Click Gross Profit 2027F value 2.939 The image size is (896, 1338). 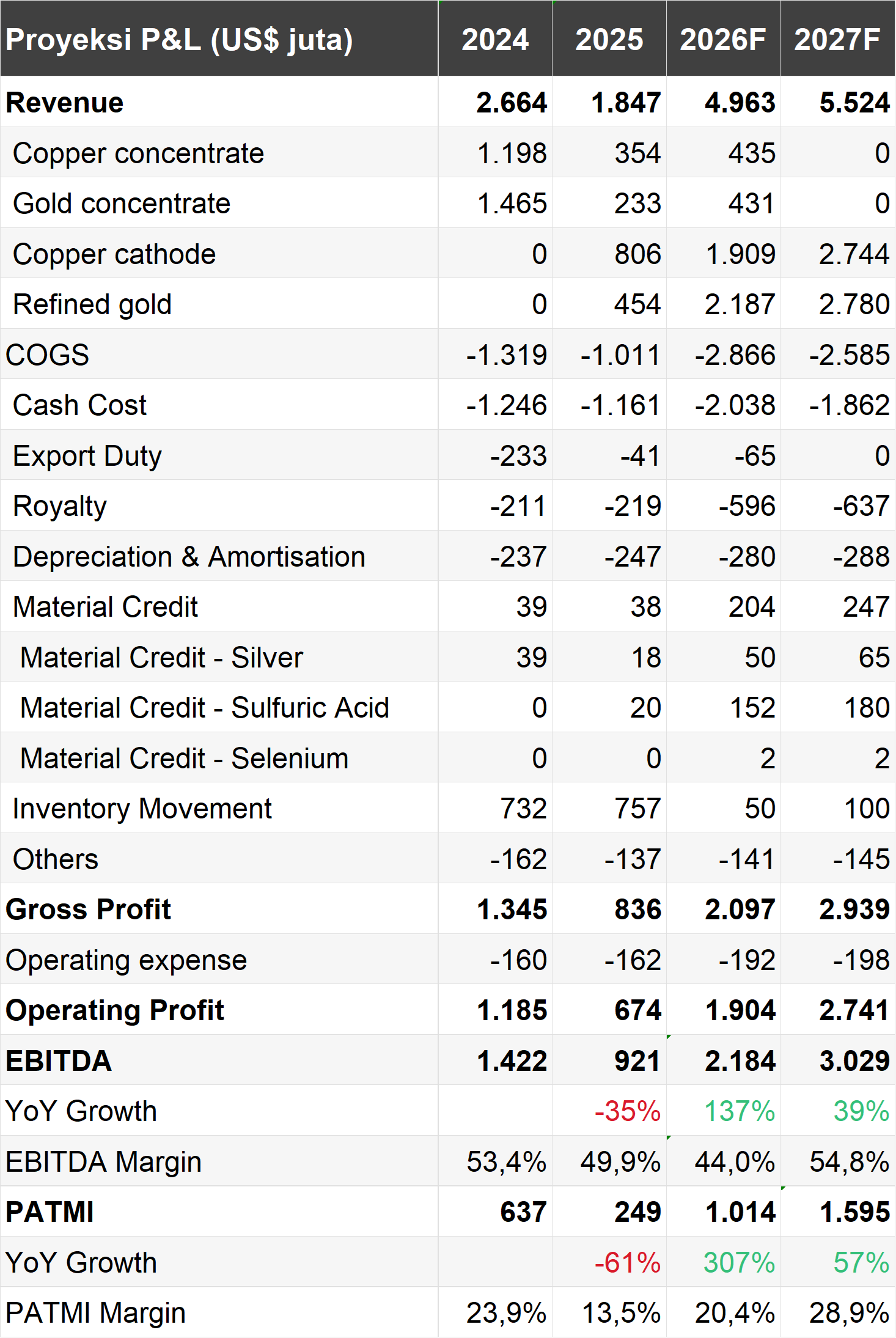(854, 910)
